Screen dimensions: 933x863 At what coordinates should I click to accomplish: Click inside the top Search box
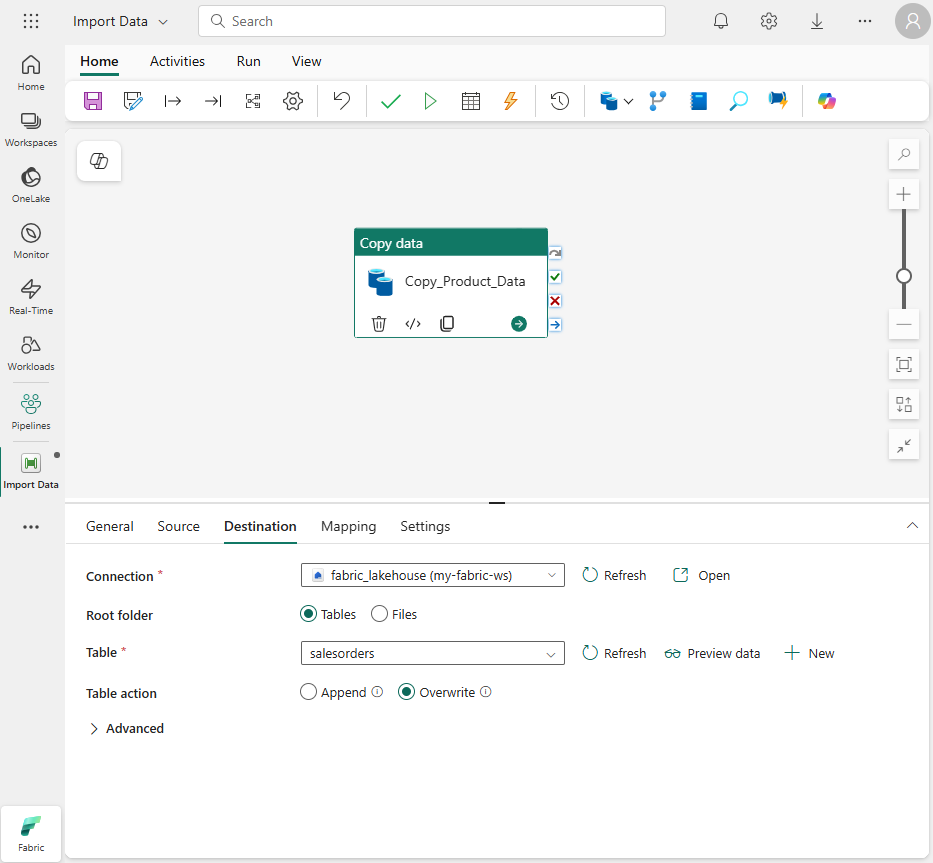tap(432, 20)
